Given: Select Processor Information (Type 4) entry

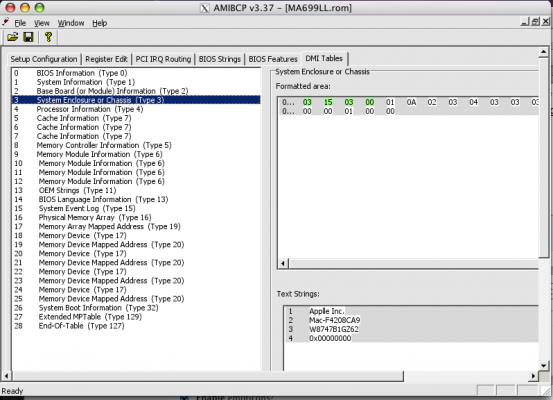Looking at the screenshot, I should pyautogui.click(x=90, y=109).
